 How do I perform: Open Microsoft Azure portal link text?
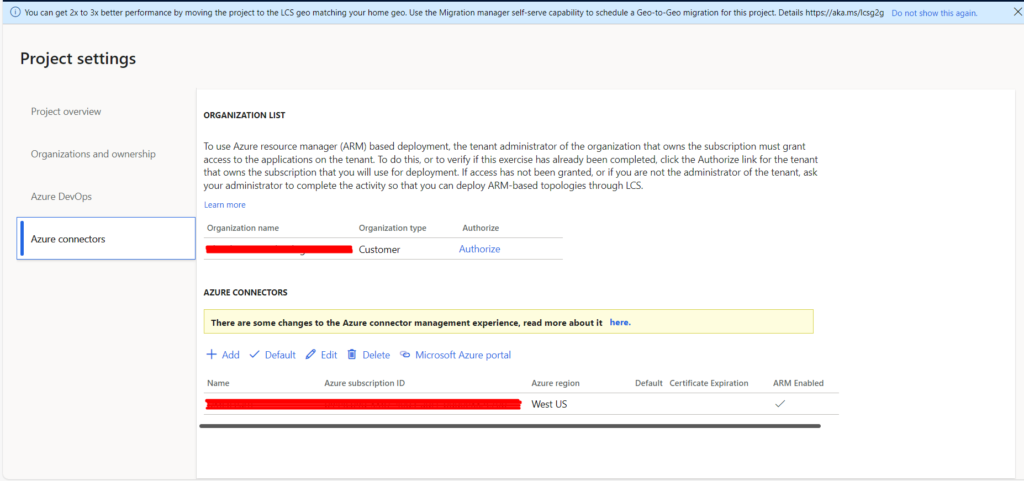pyautogui.click(x=463, y=355)
